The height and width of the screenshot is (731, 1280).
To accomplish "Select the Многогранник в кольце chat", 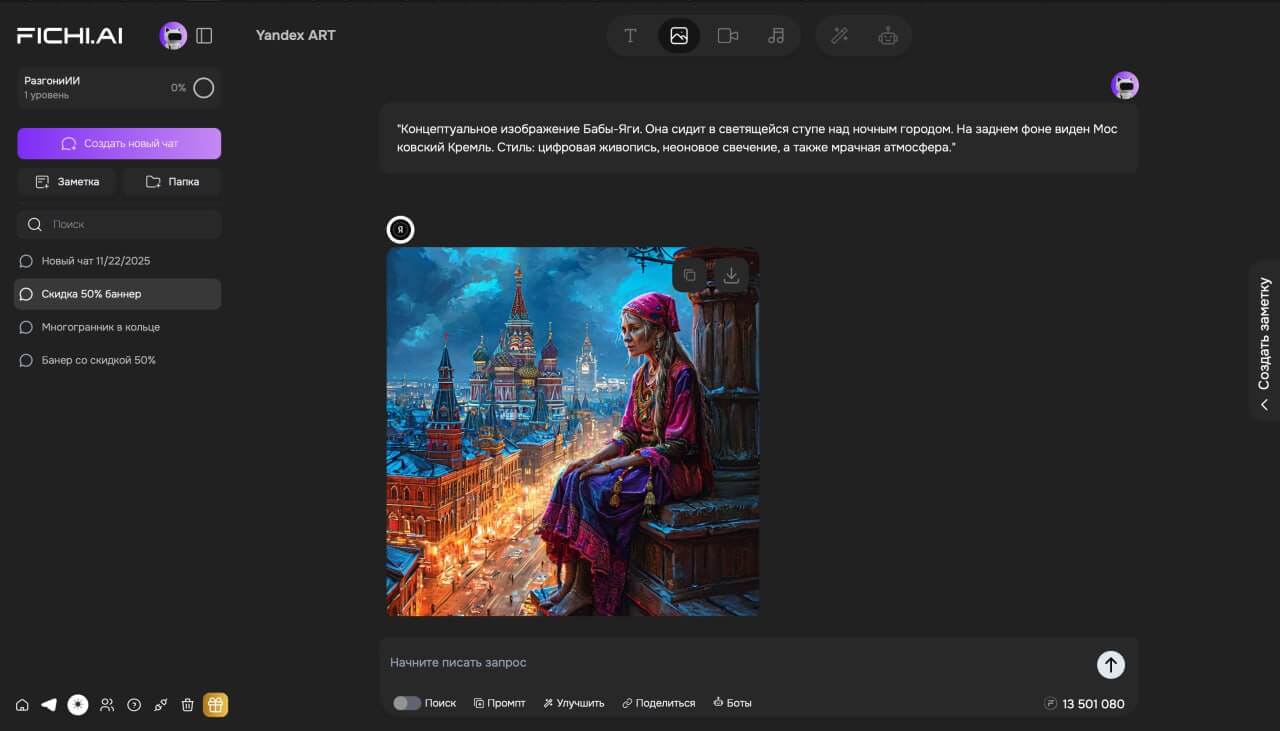I will pyautogui.click(x=100, y=327).
